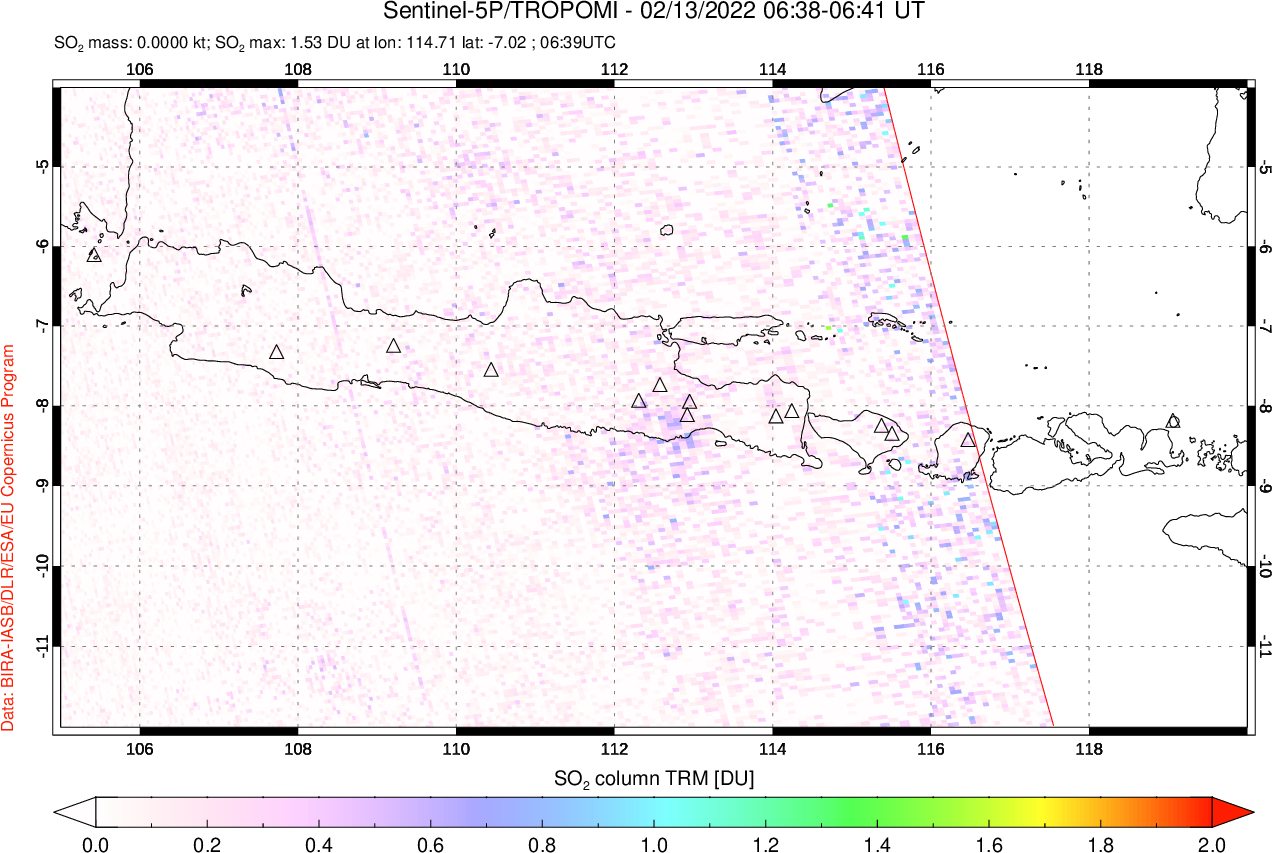Screen dimensions: 1272x853
Task: Pick the green color at 1.4 on colorbar
Action: [x=877, y=812]
